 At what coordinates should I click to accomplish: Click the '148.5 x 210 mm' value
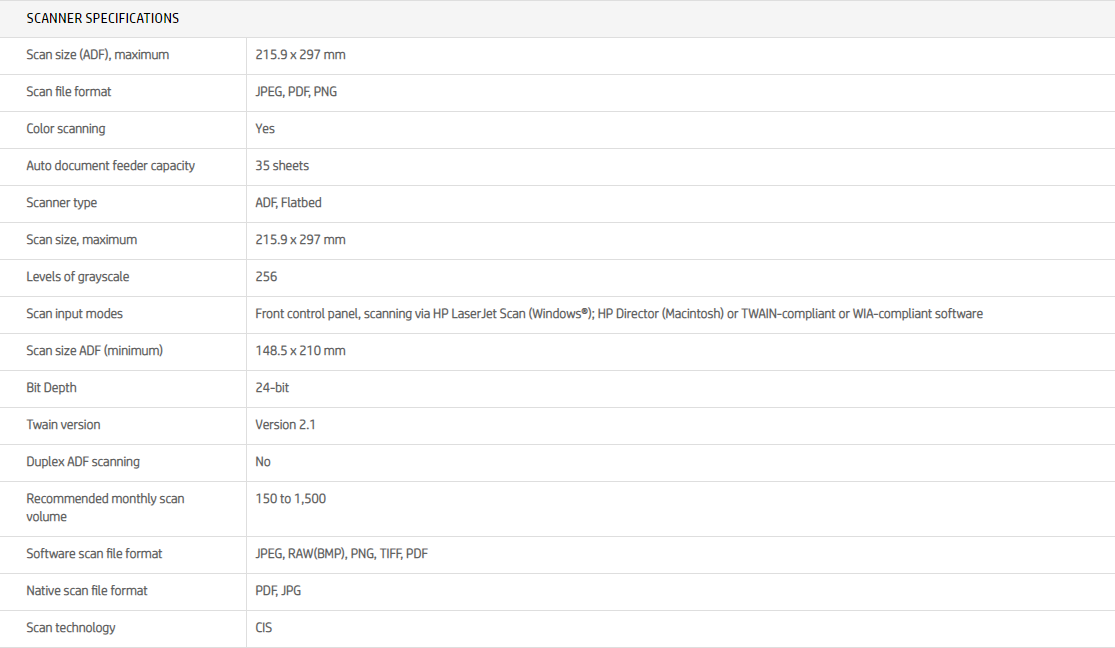[x=300, y=351]
